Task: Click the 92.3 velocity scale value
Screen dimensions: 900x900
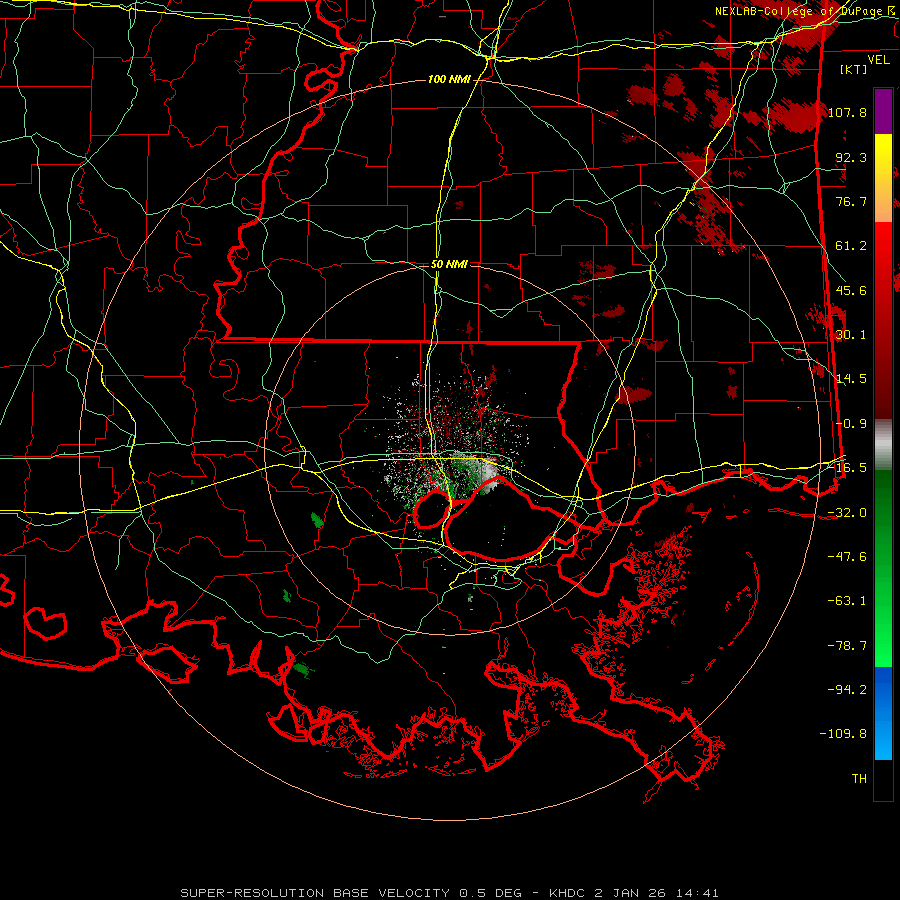Action: coord(851,157)
